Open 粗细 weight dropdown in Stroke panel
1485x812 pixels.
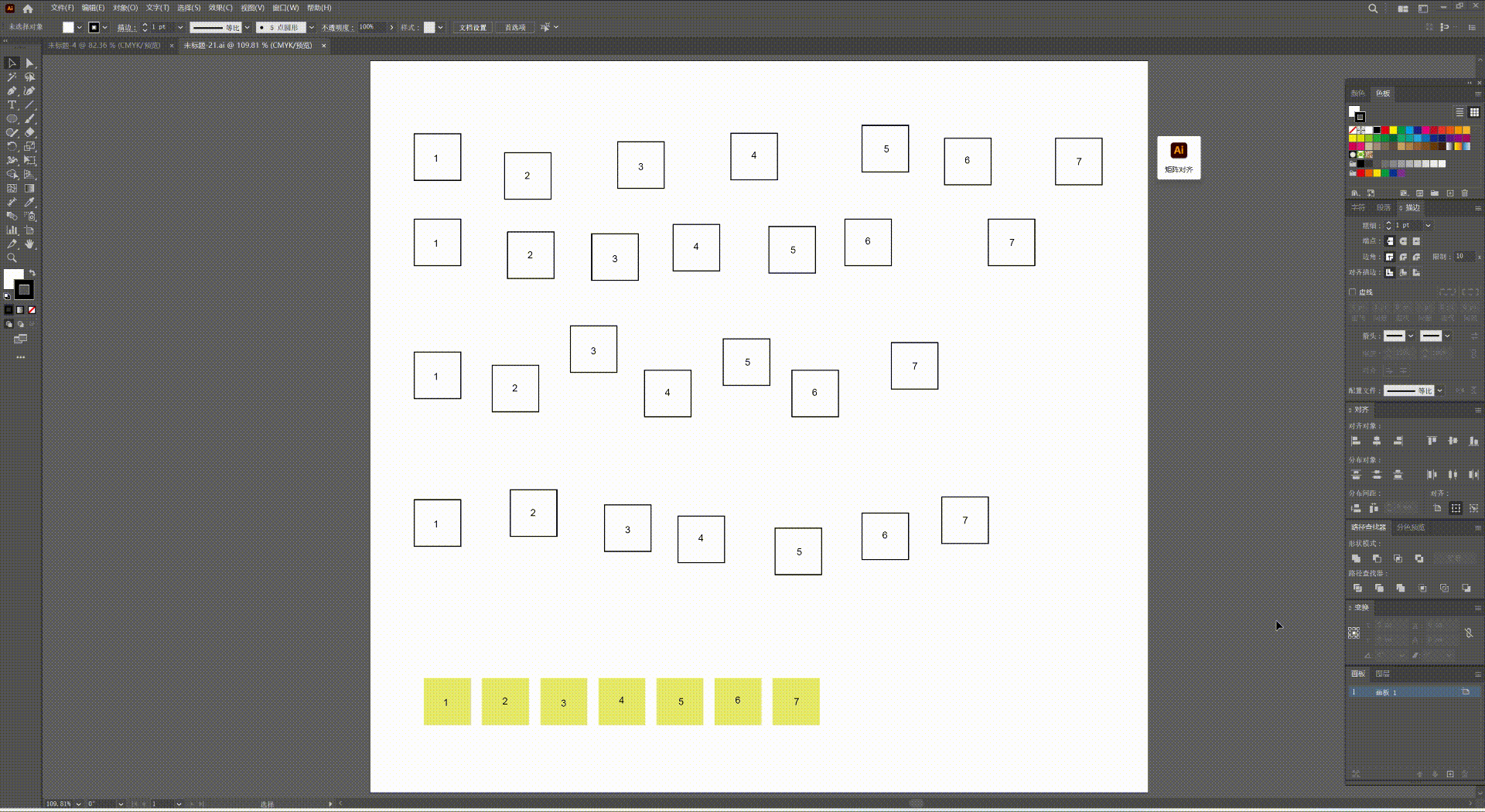click(x=1428, y=226)
